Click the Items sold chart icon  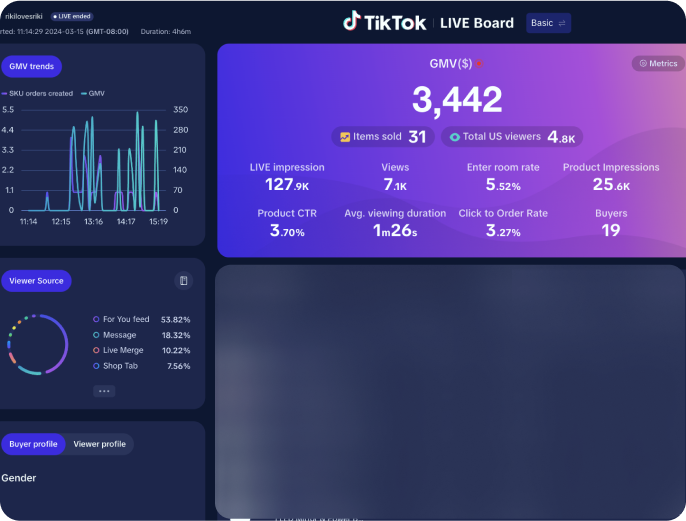click(345, 137)
